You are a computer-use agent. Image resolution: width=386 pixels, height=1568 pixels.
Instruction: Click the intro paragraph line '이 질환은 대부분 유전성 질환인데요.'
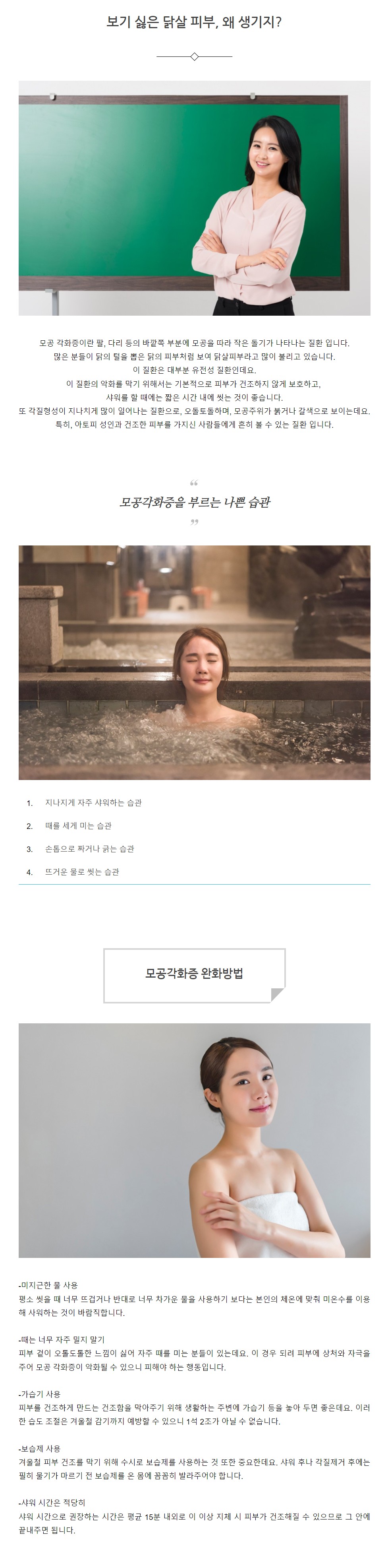click(x=194, y=370)
